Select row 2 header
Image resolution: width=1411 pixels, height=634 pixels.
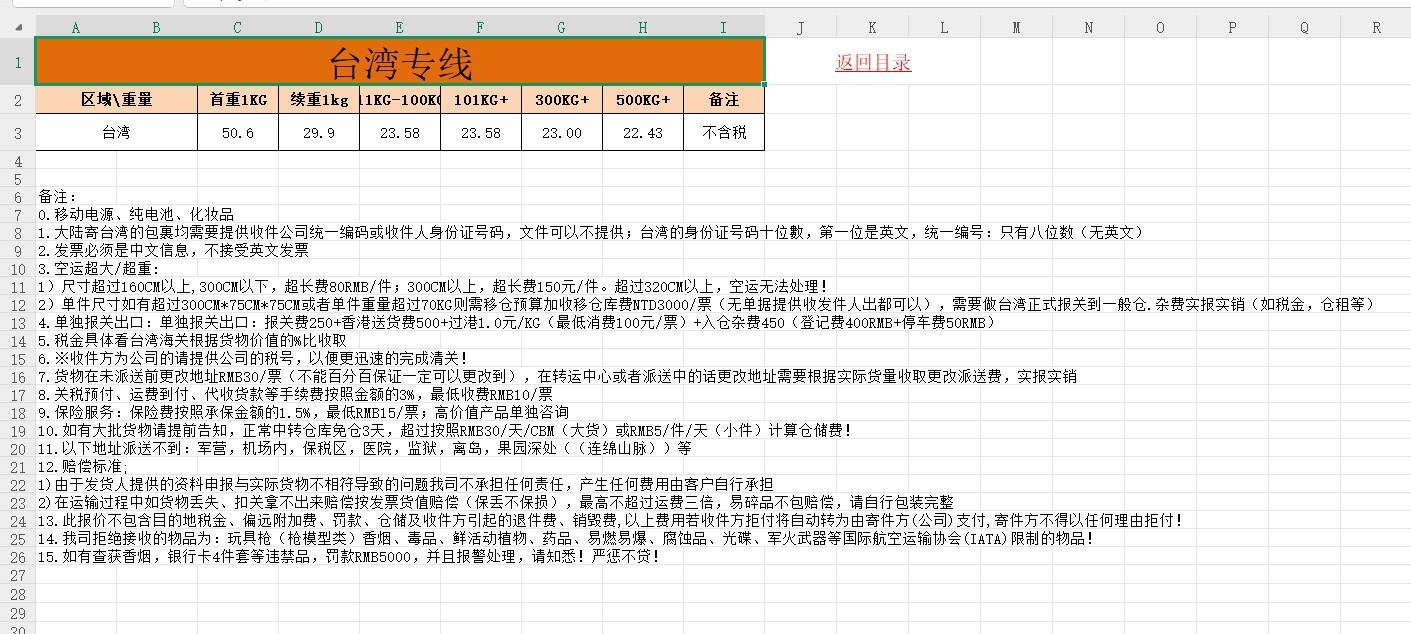pyautogui.click(x=18, y=99)
